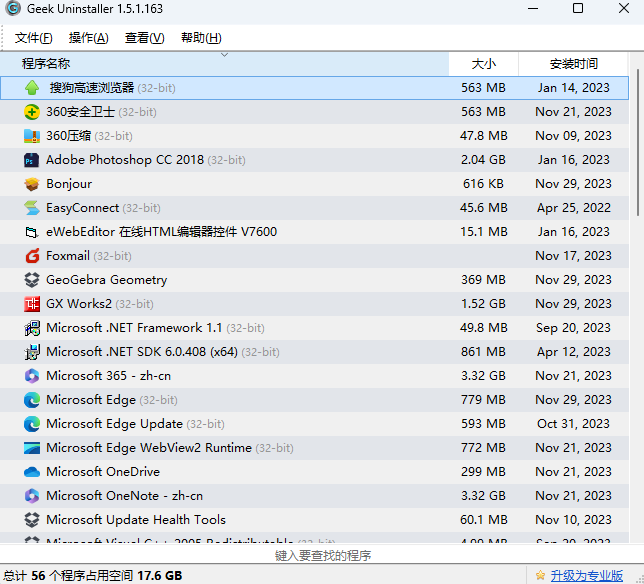Screen dimensions: 644x584
Task: Sort by the 程序名称 column header
Action: coord(224,64)
